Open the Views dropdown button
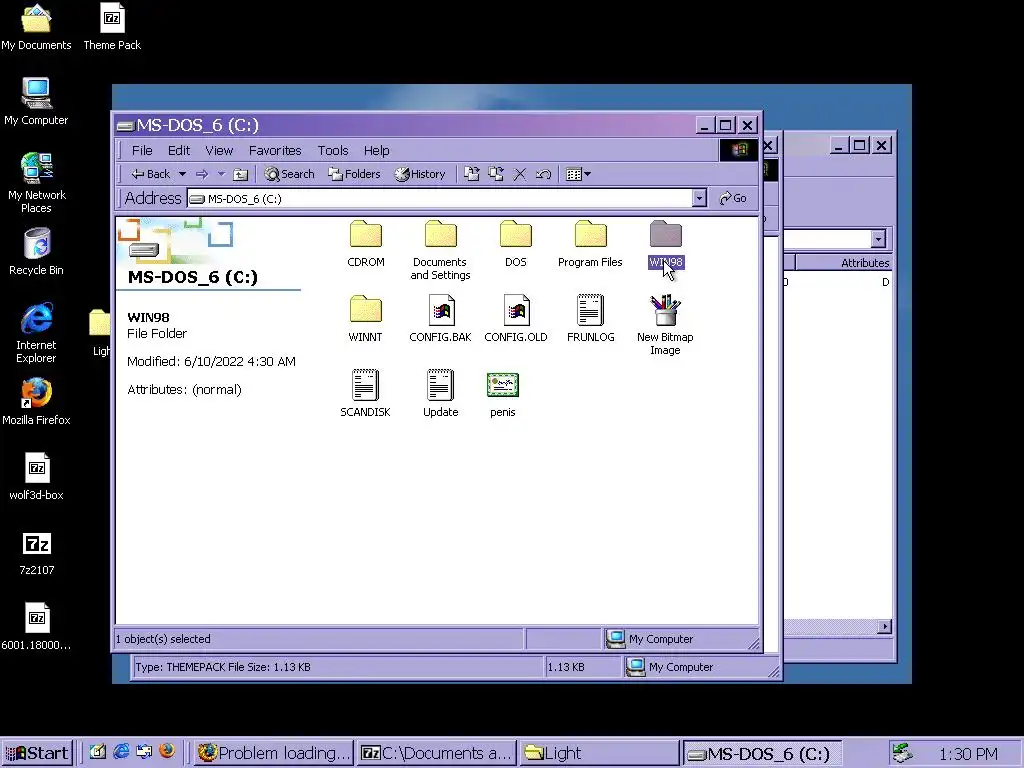This screenshot has width=1024, height=768. (x=579, y=174)
